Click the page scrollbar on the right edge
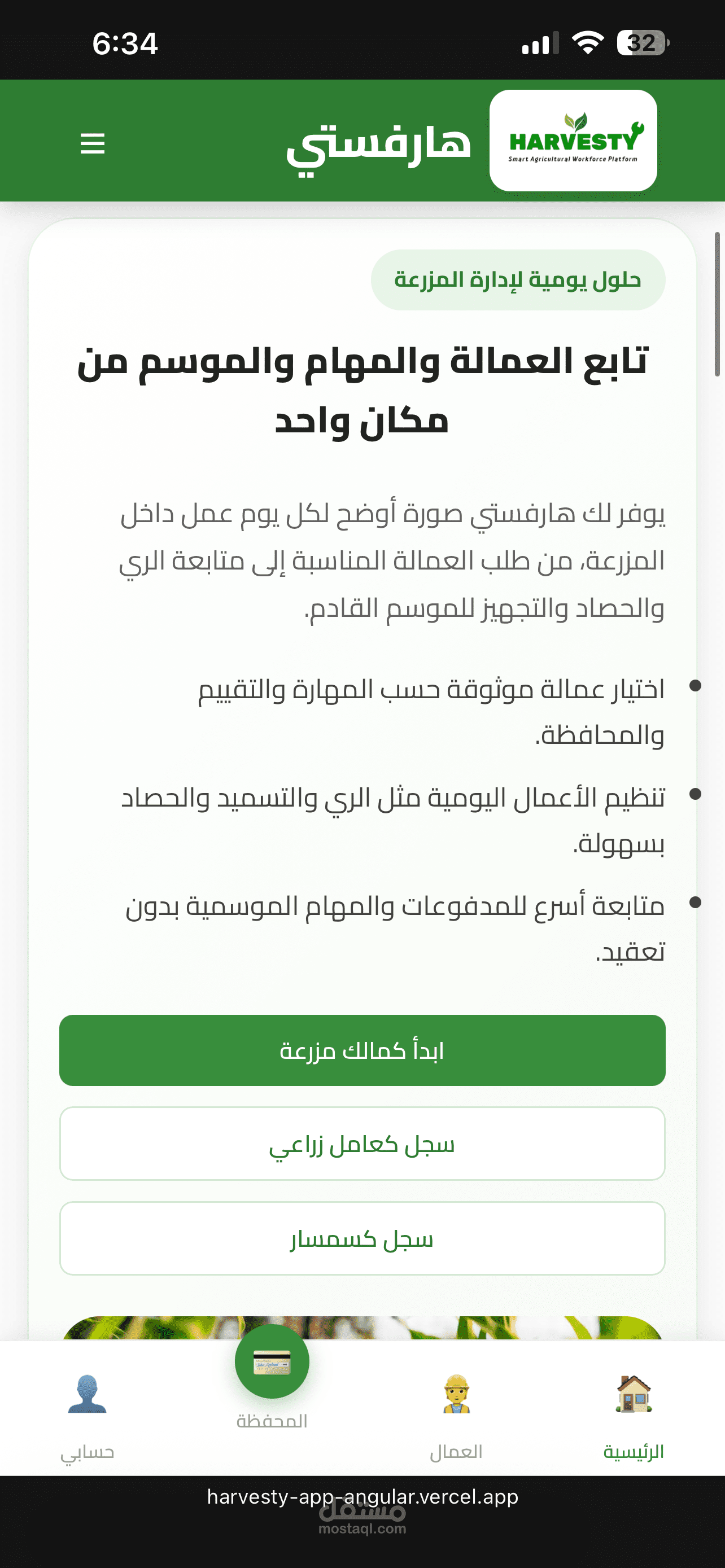725x1568 pixels. click(x=717, y=304)
